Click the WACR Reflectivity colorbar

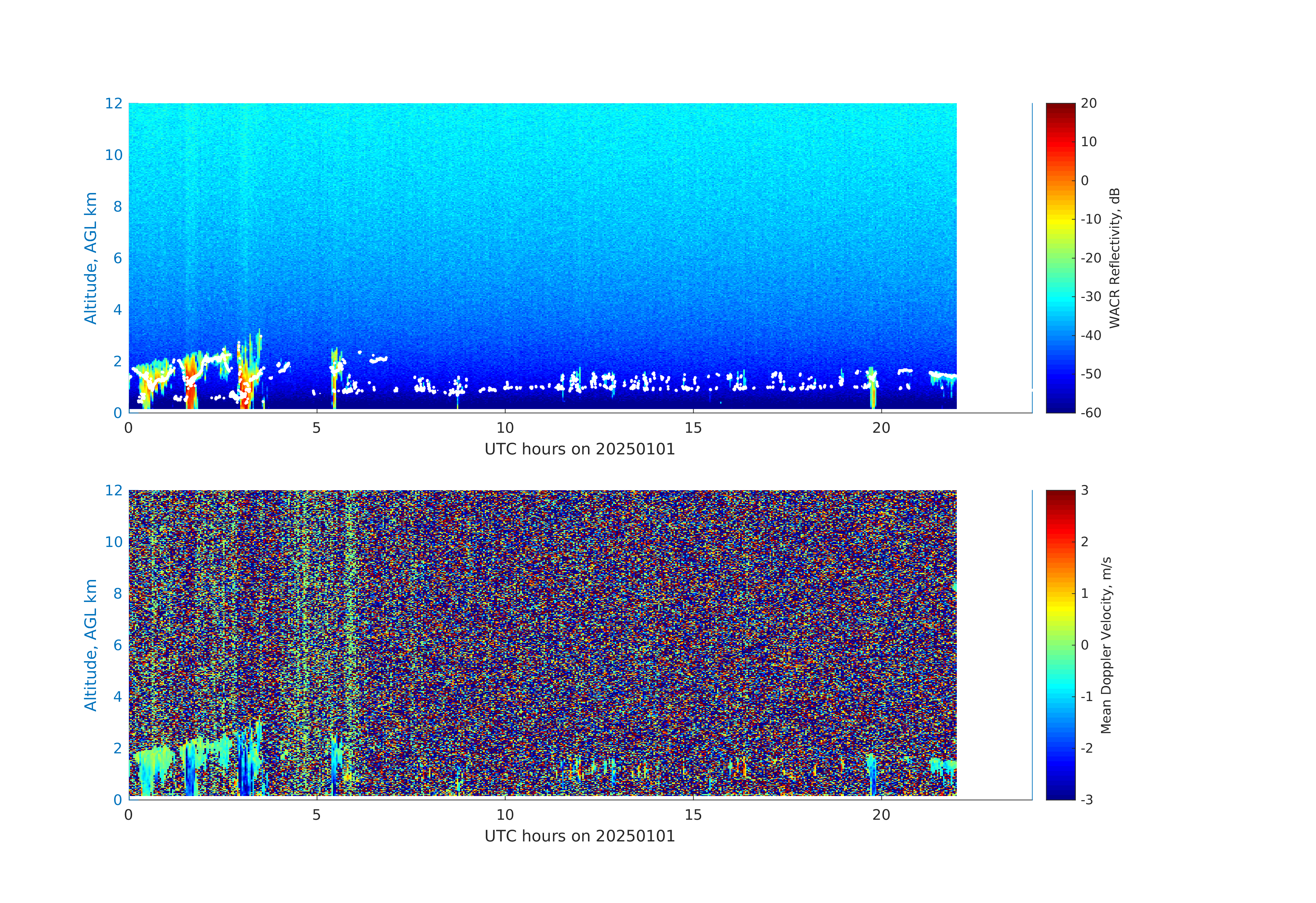pyautogui.click(x=1059, y=258)
